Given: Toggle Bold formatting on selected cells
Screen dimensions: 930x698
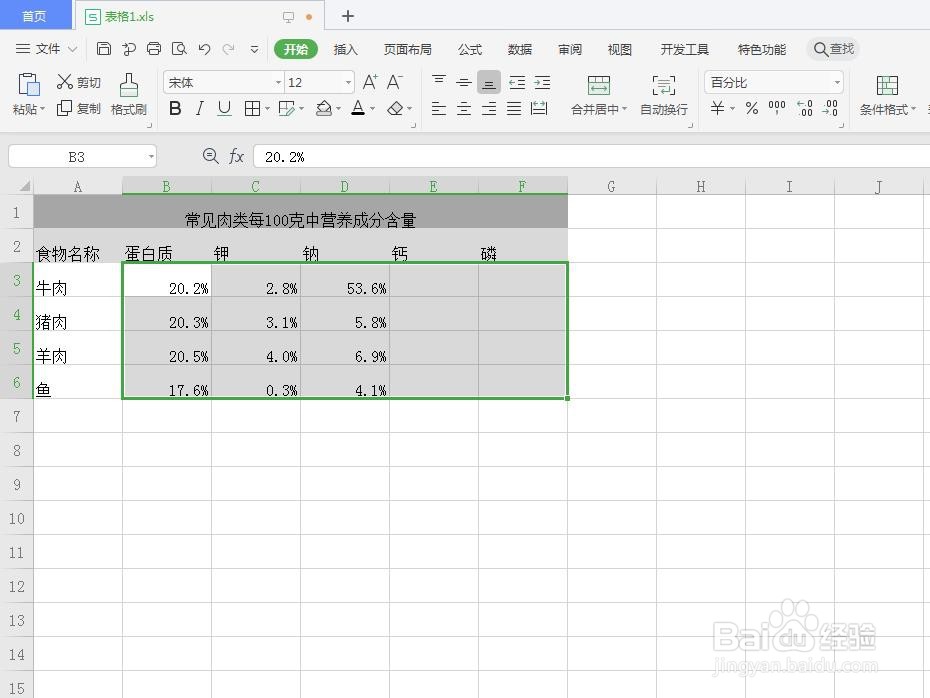Looking at the screenshot, I should pyautogui.click(x=175, y=107).
